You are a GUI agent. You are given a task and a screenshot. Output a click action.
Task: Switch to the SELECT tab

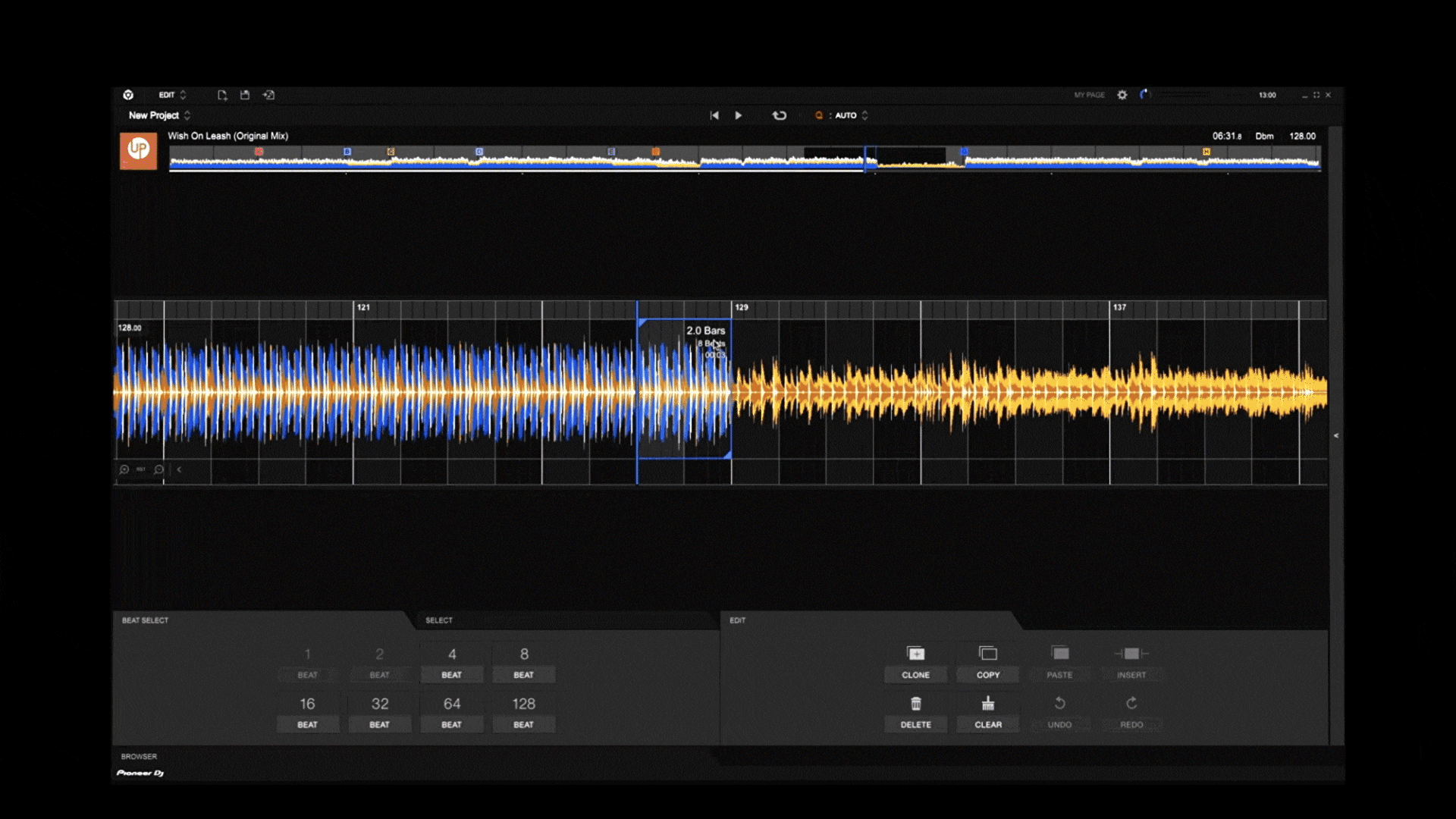coord(438,620)
